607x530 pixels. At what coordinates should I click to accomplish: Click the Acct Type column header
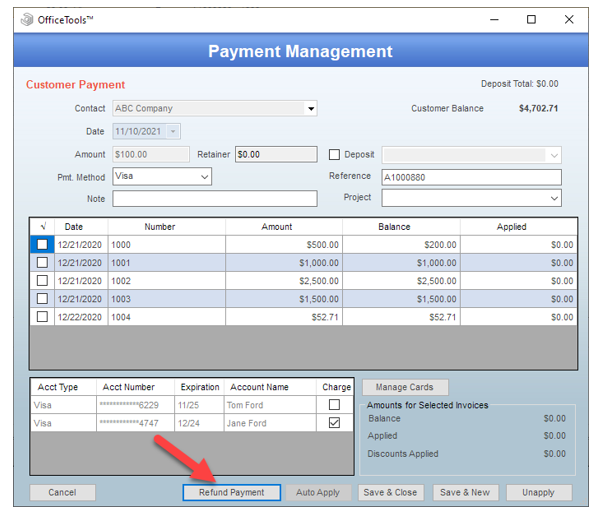(x=63, y=387)
